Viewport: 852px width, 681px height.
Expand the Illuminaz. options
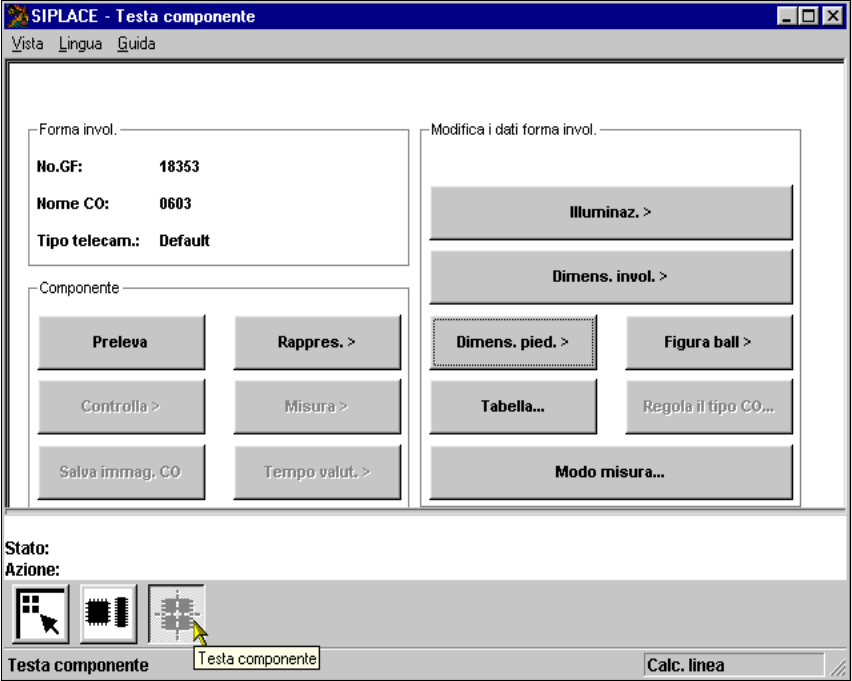610,212
